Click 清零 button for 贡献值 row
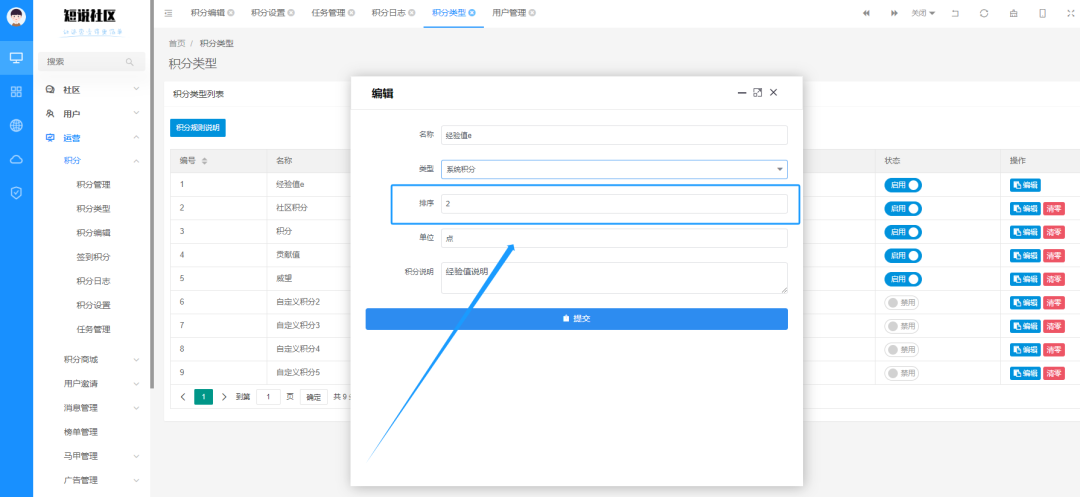Viewport: 1080px width, 497px height. coord(1054,255)
